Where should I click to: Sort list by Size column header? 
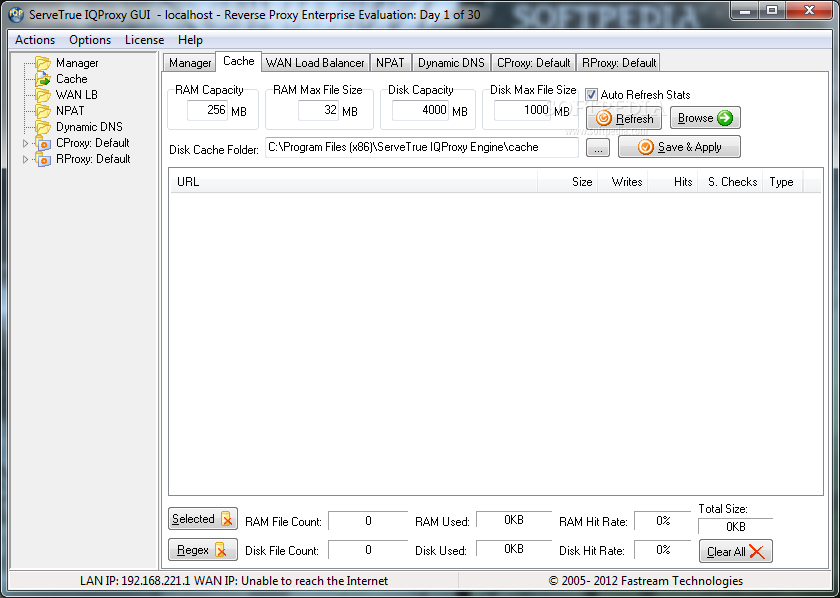[567, 182]
